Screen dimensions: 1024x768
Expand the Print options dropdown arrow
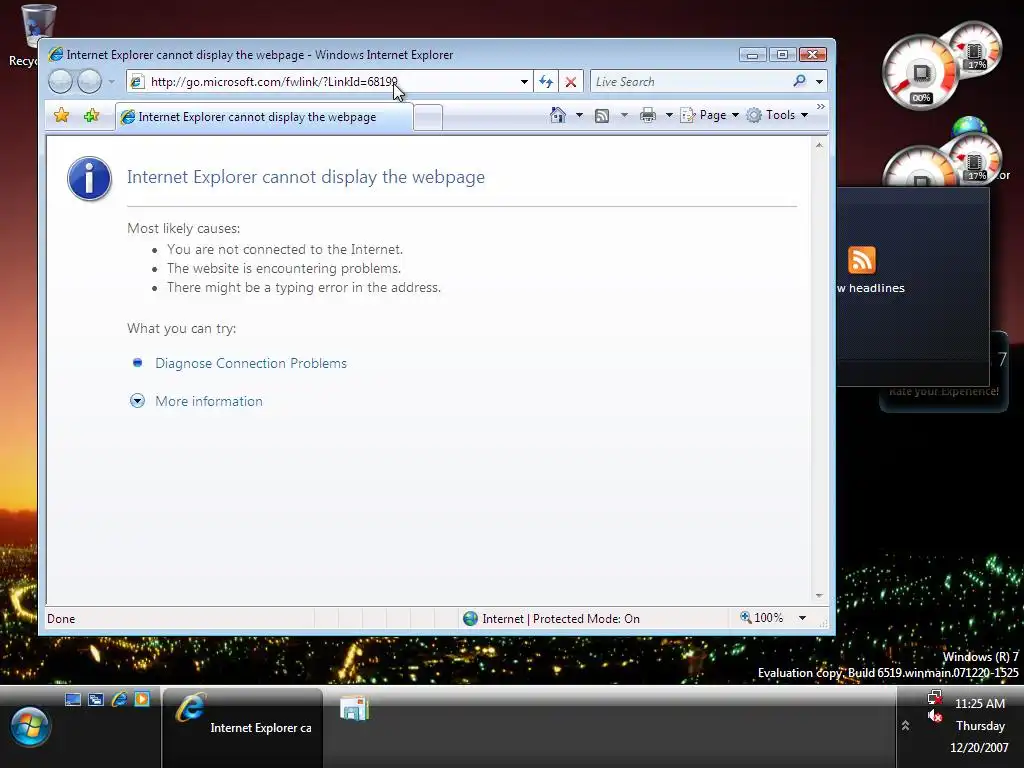pyautogui.click(x=669, y=115)
